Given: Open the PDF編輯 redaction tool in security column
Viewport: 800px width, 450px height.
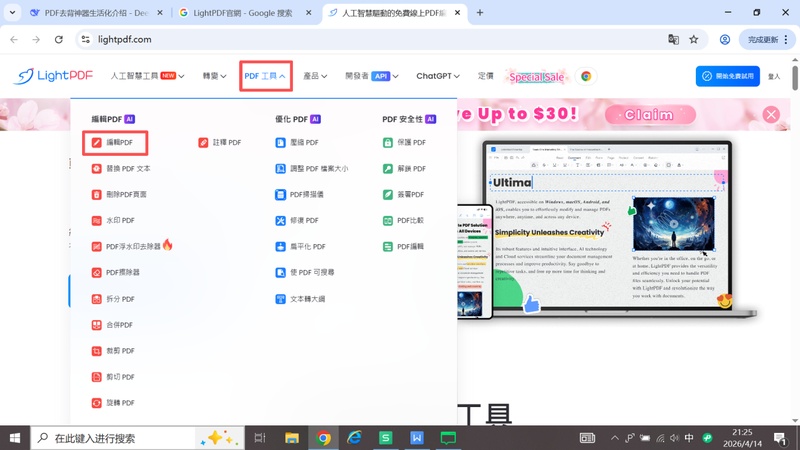Looking at the screenshot, I should [x=404, y=246].
